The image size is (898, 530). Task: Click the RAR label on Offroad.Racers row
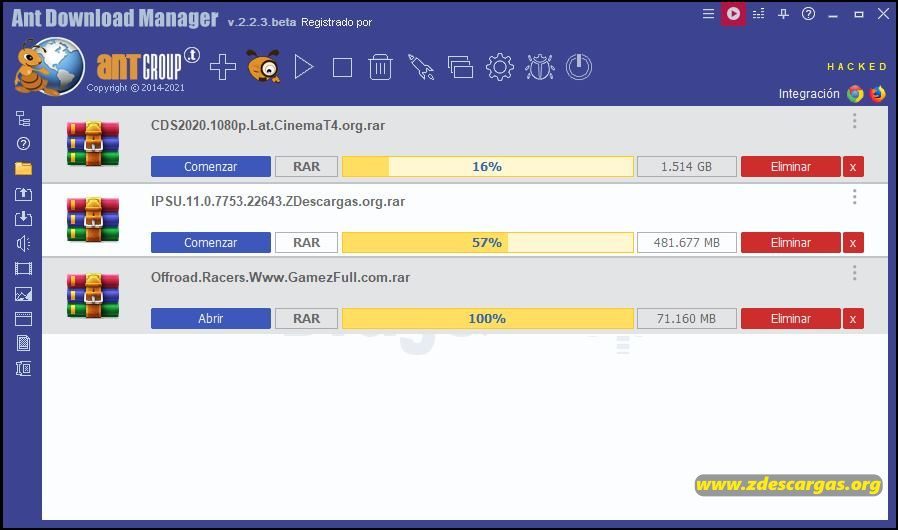click(x=306, y=319)
